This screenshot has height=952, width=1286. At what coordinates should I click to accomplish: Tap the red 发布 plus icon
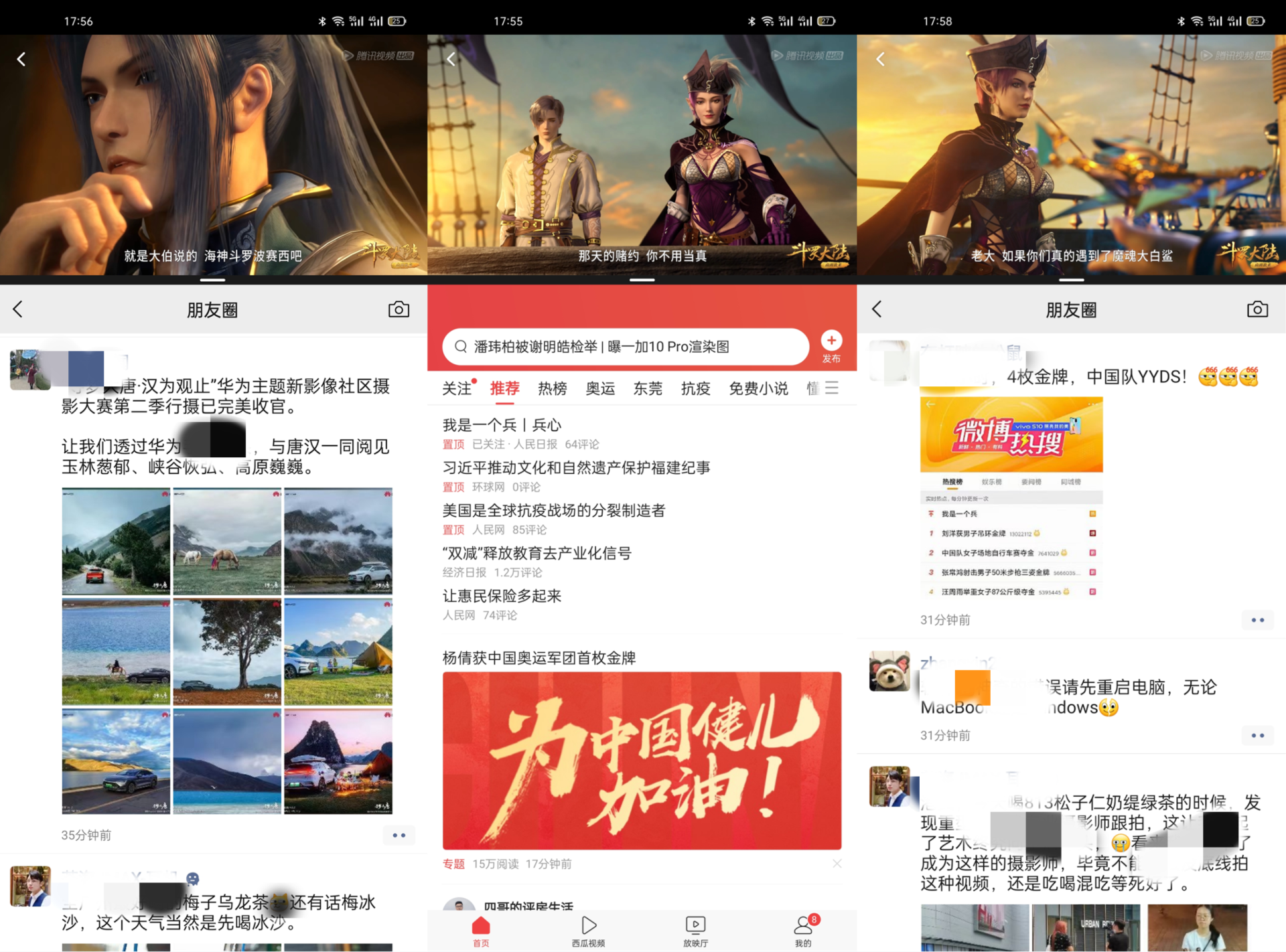[x=831, y=341]
